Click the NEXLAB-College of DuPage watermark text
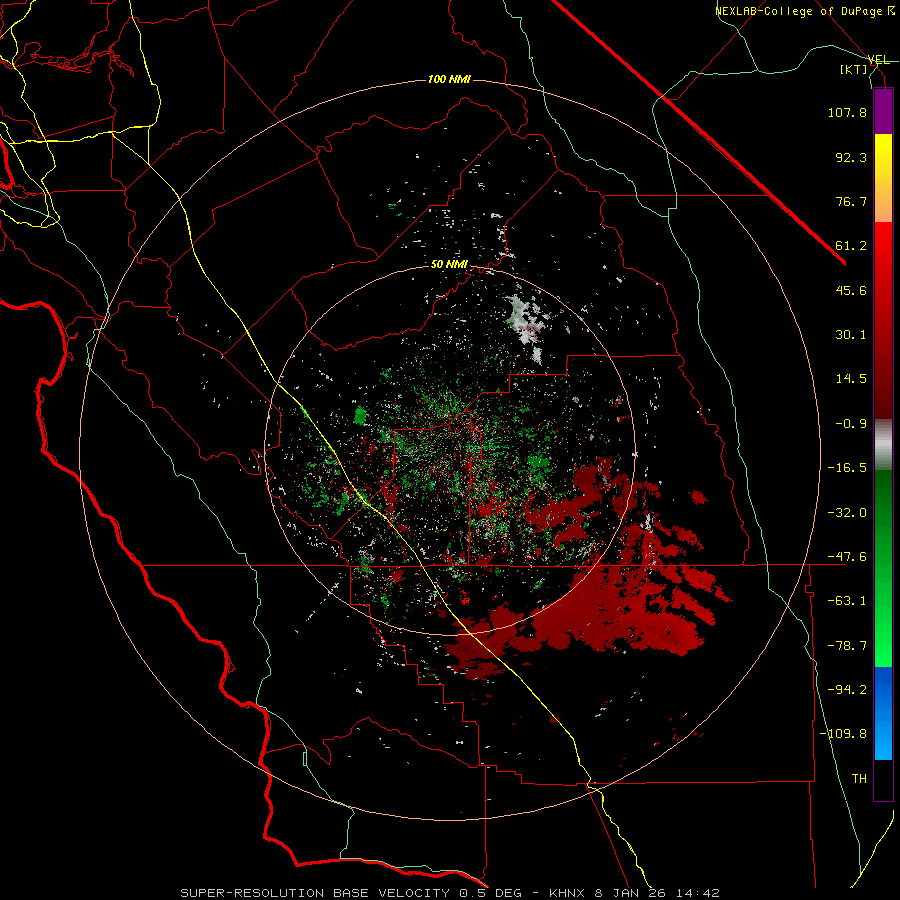The image size is (900, 900). (804, 11)
